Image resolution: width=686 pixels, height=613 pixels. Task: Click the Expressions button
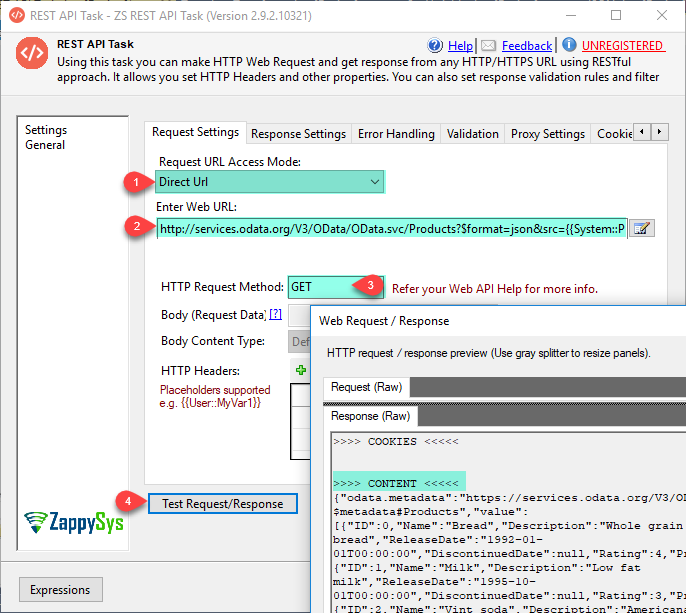60,589
